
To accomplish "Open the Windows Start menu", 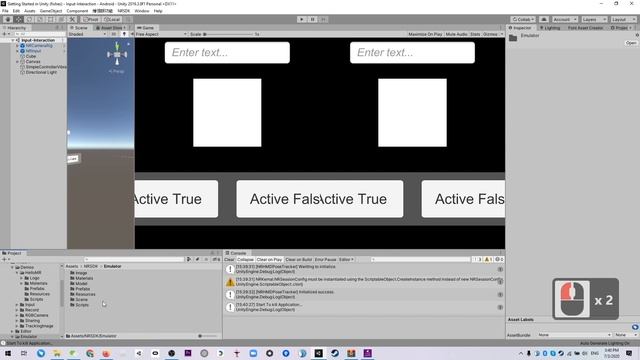I will click(8, 353).
